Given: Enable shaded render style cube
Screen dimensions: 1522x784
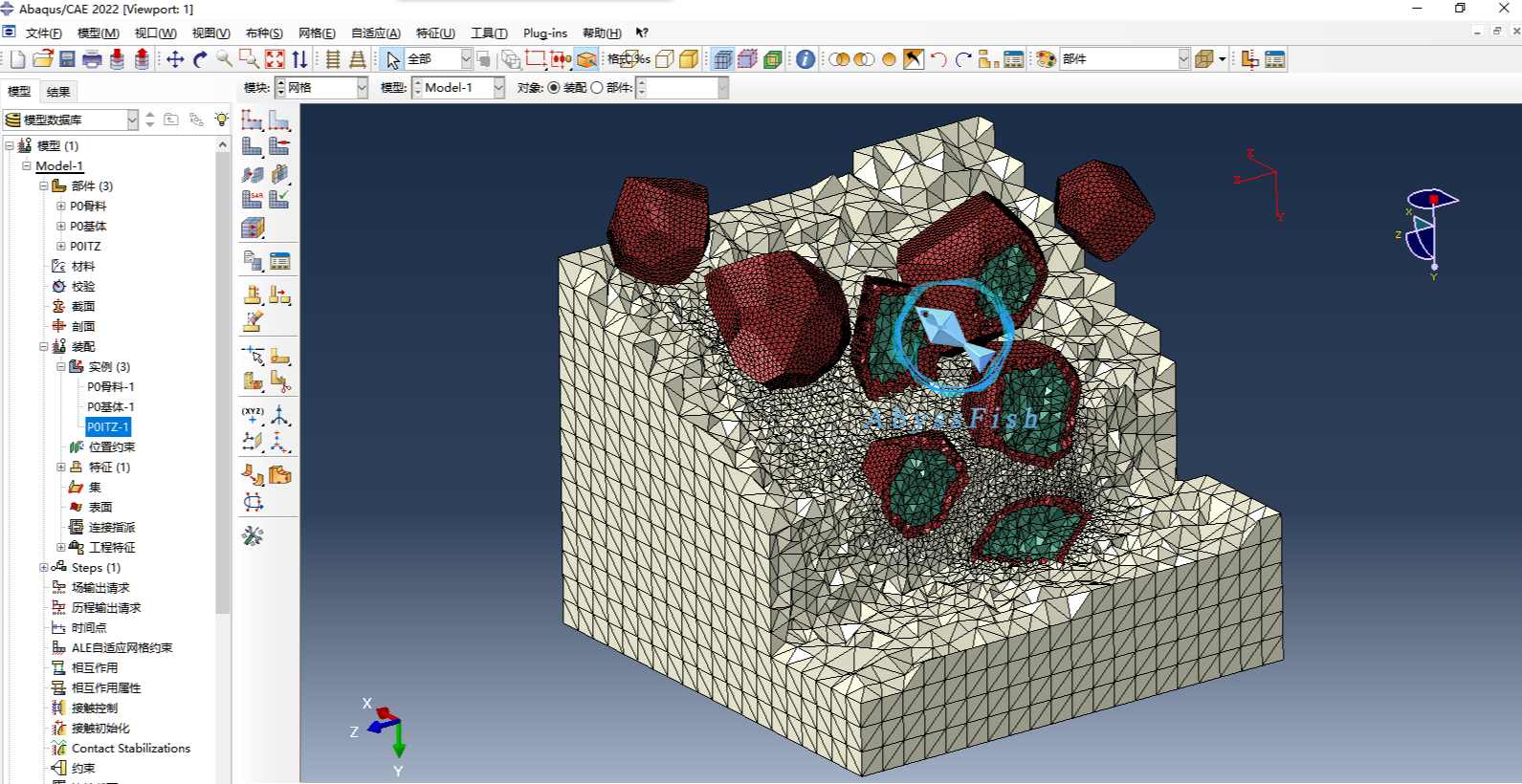Looking at the screenshot, I should tap(689, 59).
